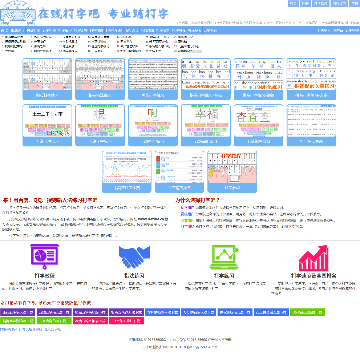Open the first keyboard-with-hands thumbnail in top row
This screenshot has height=360, width=360.
click(x=47, y=74)
